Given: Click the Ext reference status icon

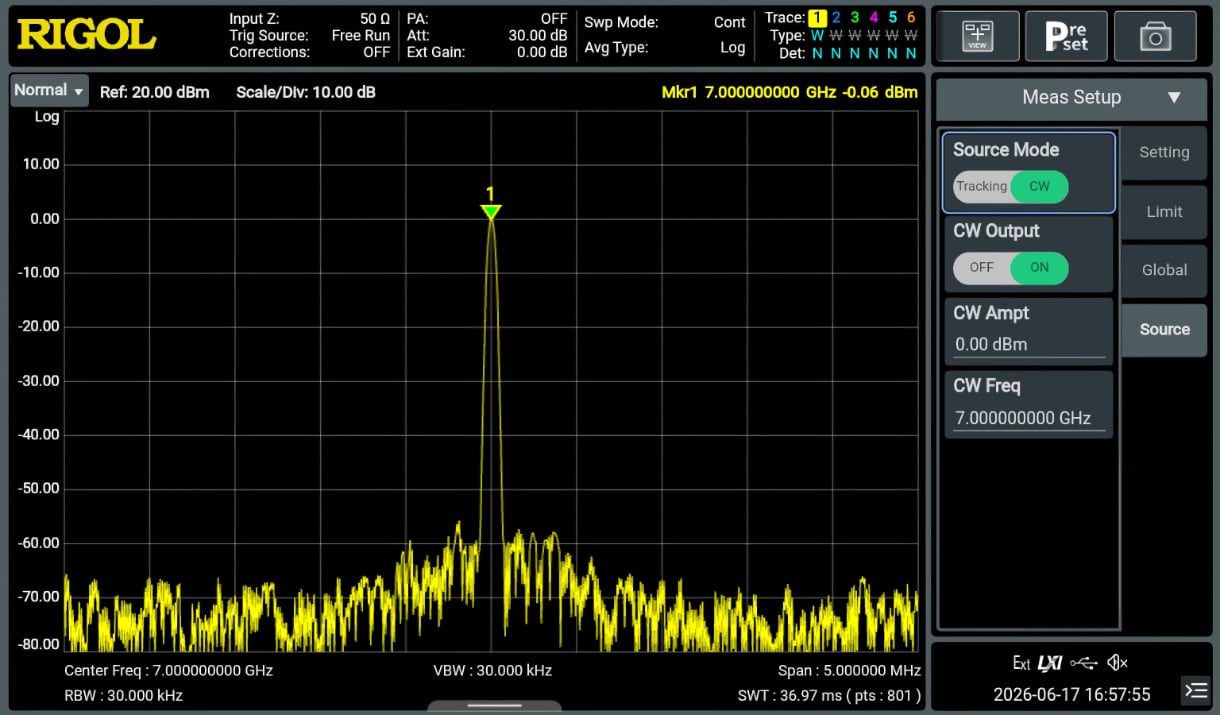Looking at the screenshot, I should click(1021, 663).
